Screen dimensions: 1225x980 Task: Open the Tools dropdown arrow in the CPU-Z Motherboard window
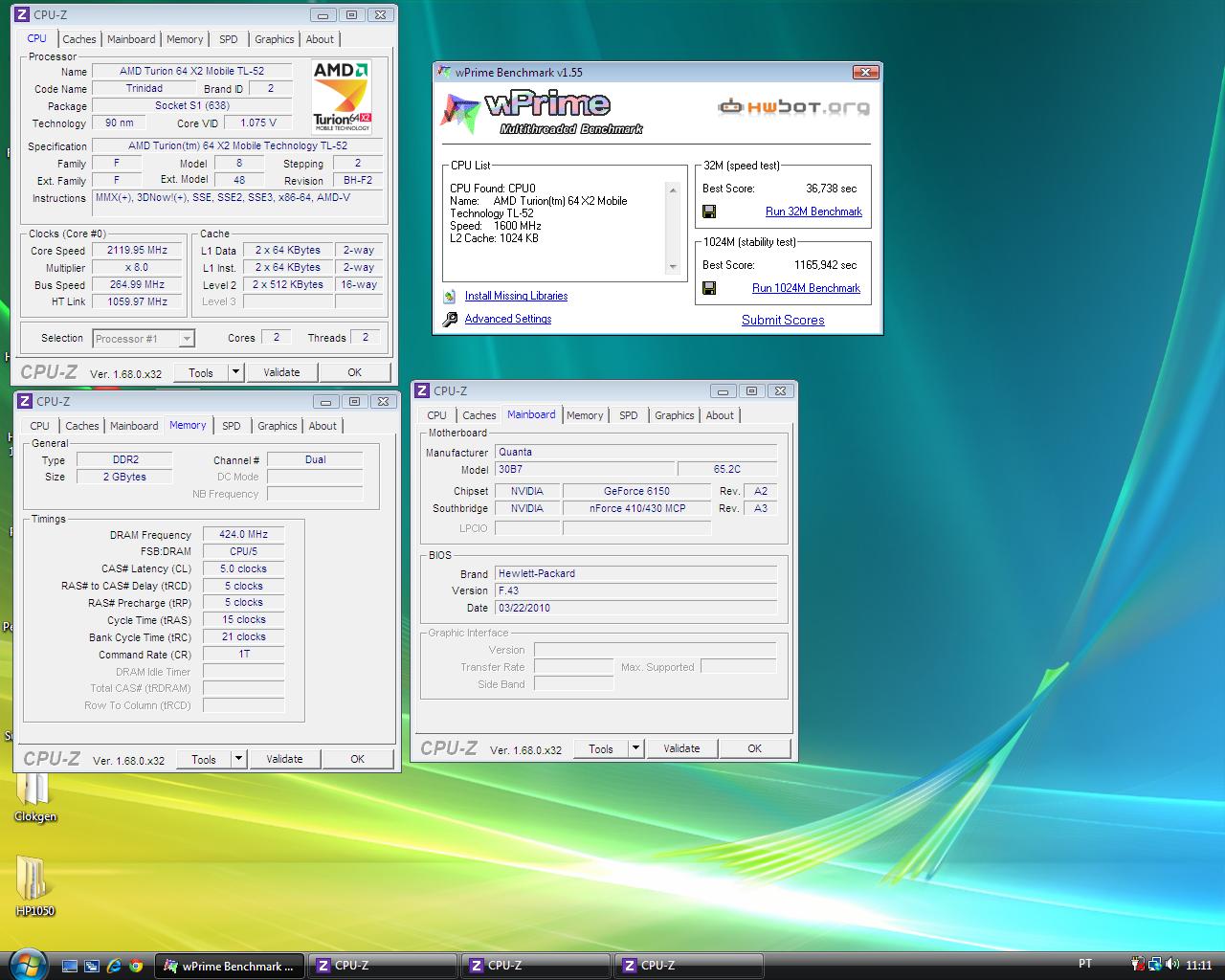pos(636,748)
